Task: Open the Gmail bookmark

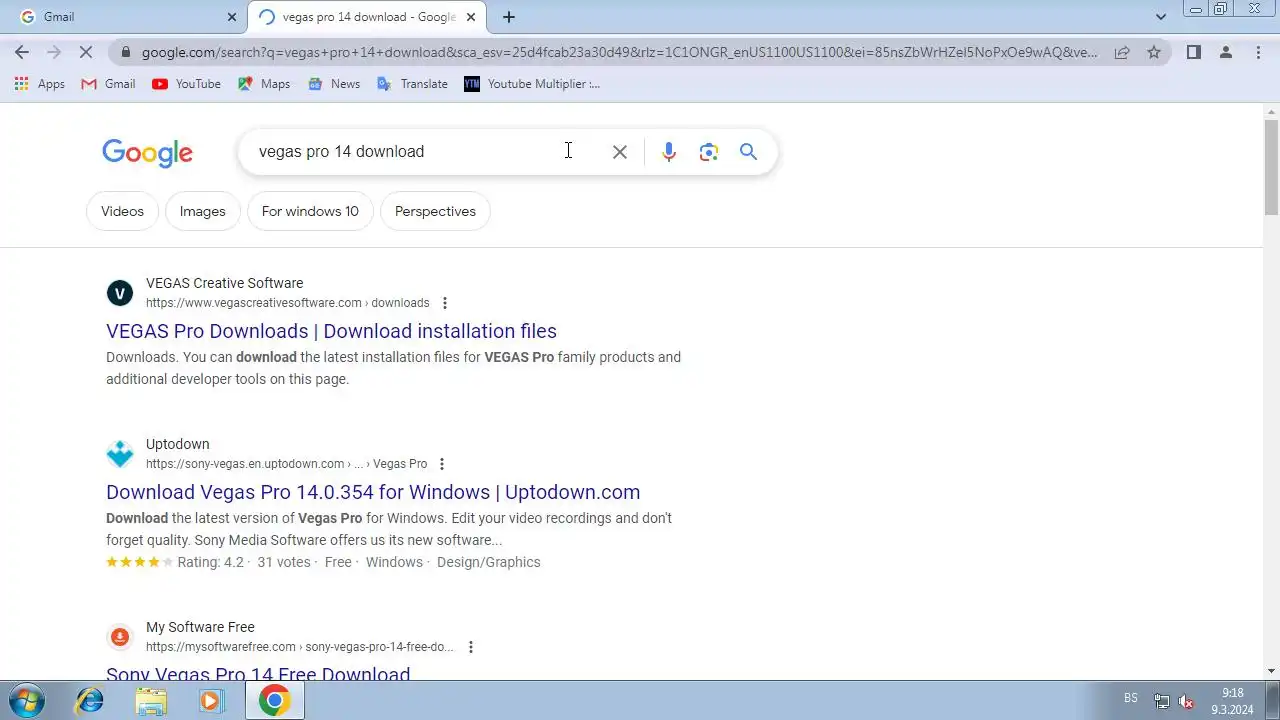Action: [x=108, y=84]
